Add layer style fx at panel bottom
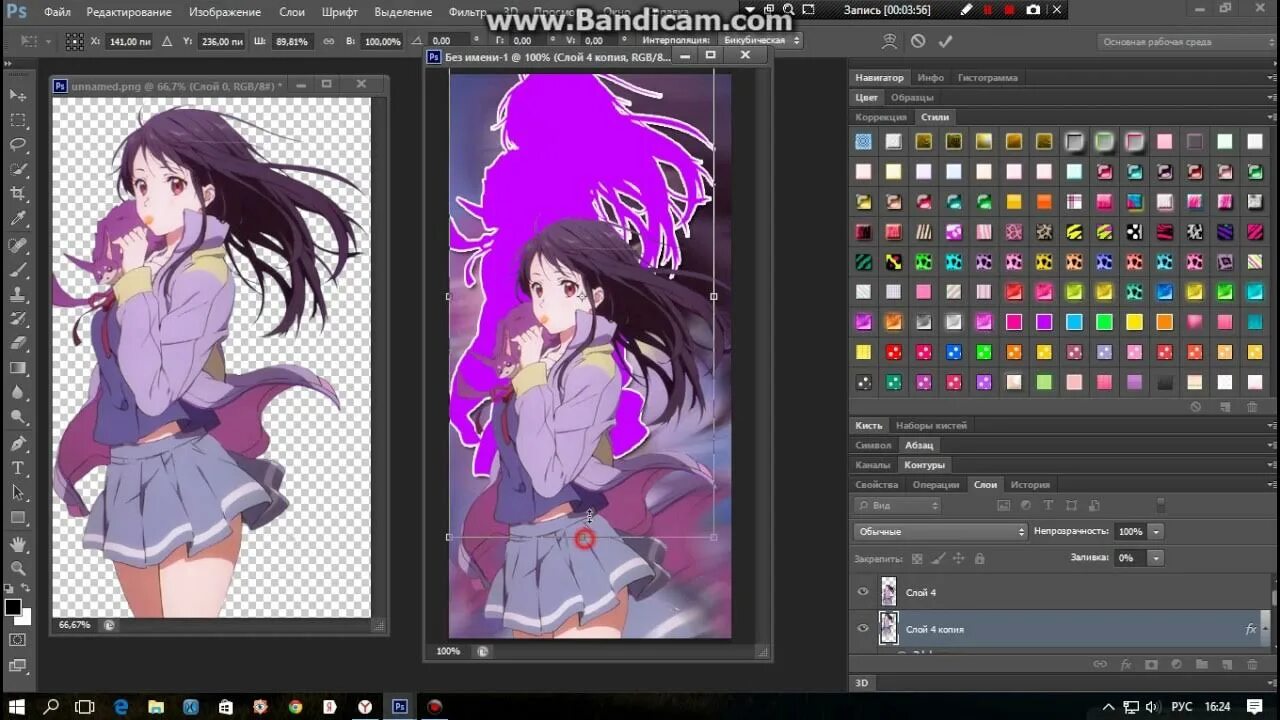 1125,664
